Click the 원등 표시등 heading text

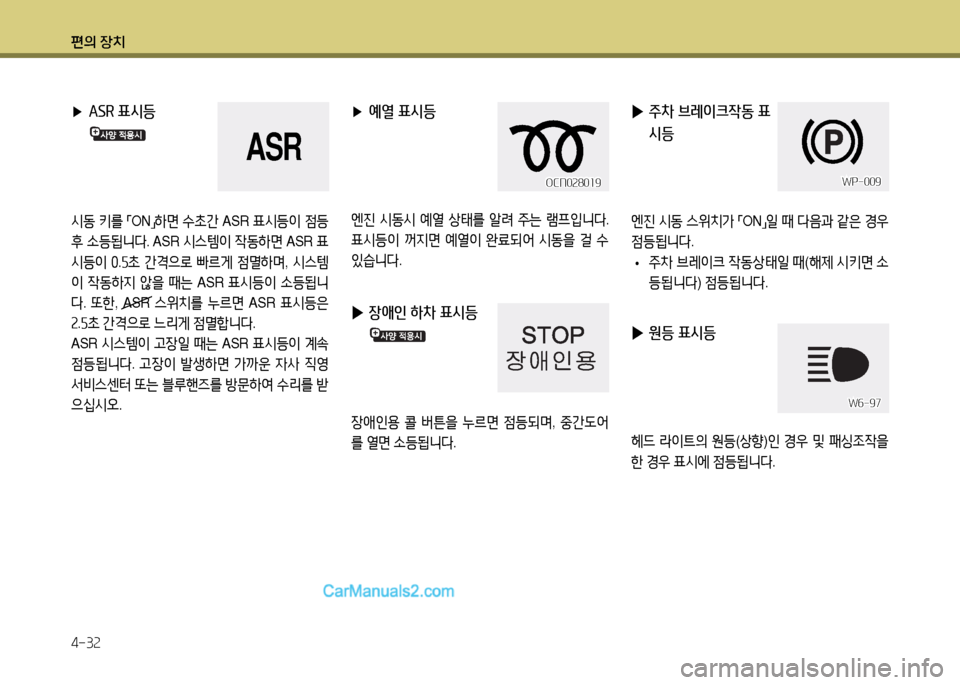(682, 334)
